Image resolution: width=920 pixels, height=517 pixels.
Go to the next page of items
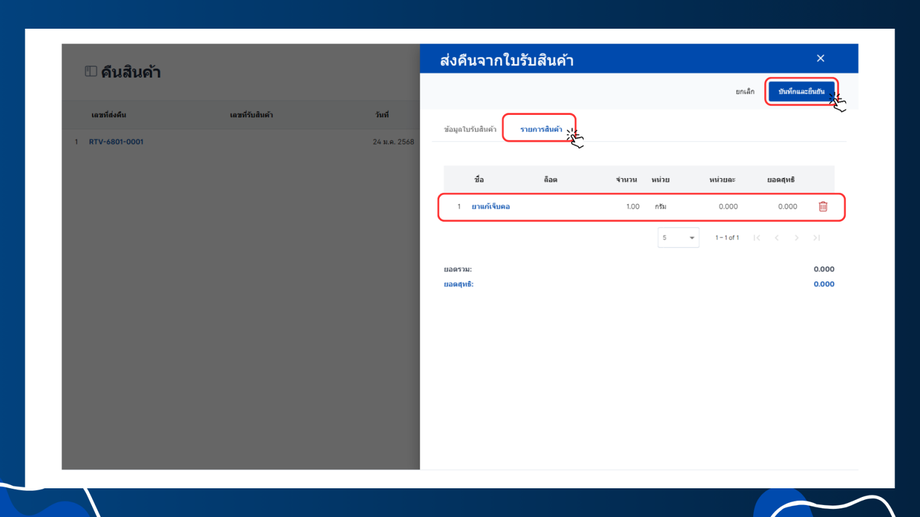click(x=797, y=238)
